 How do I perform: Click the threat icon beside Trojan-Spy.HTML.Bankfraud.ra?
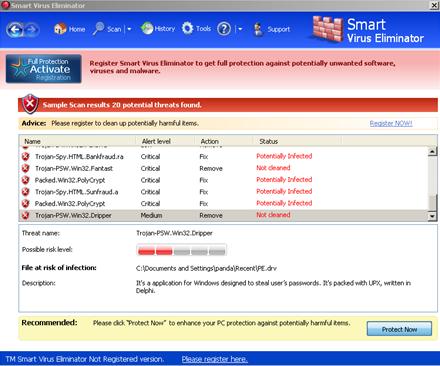click(25, 156)
